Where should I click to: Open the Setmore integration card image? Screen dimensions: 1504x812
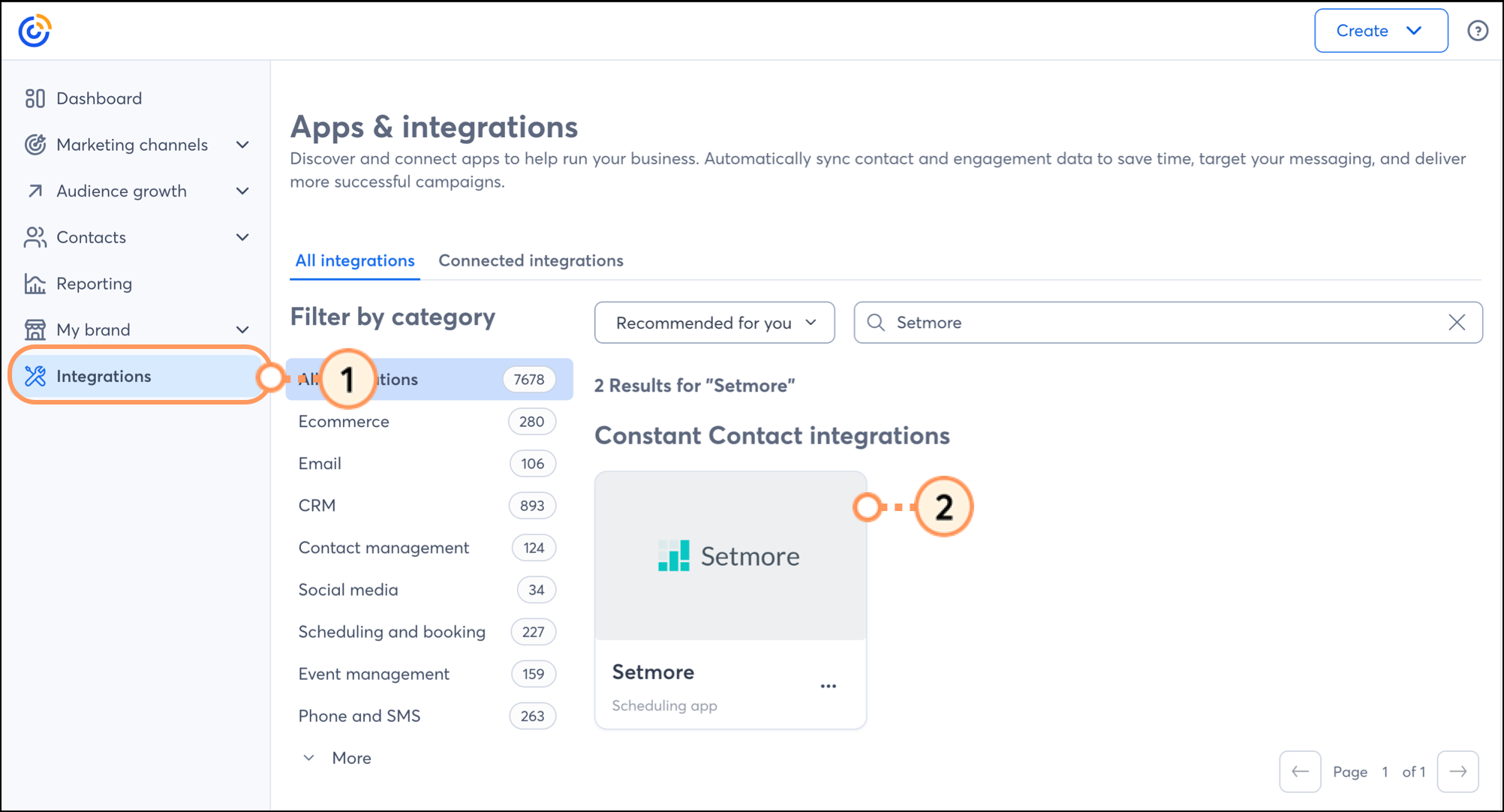point(730,556)
